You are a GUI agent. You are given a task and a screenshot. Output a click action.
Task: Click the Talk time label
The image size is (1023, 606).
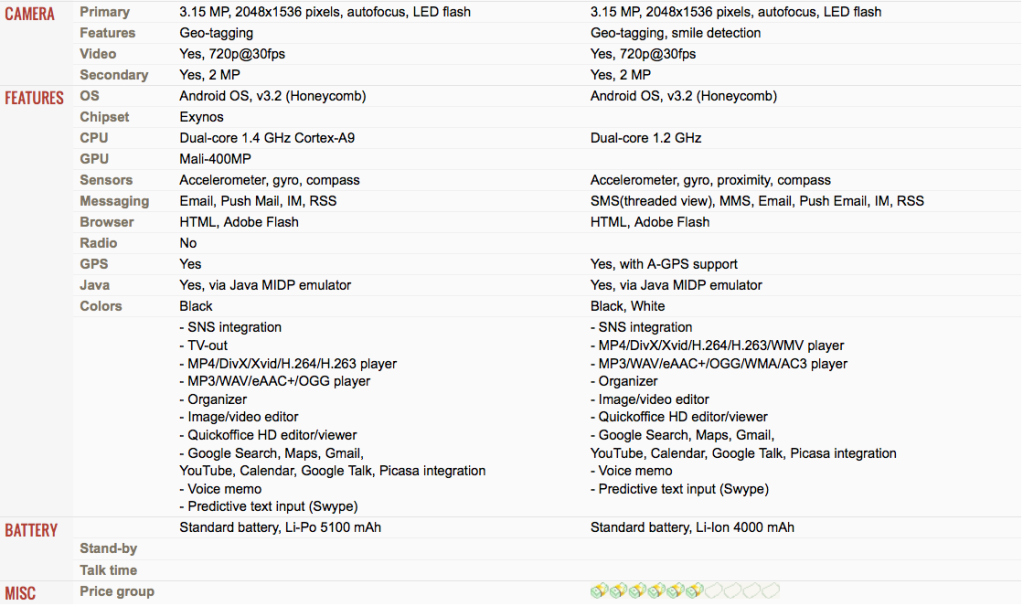pyautogui.click(x=108, y=570)
